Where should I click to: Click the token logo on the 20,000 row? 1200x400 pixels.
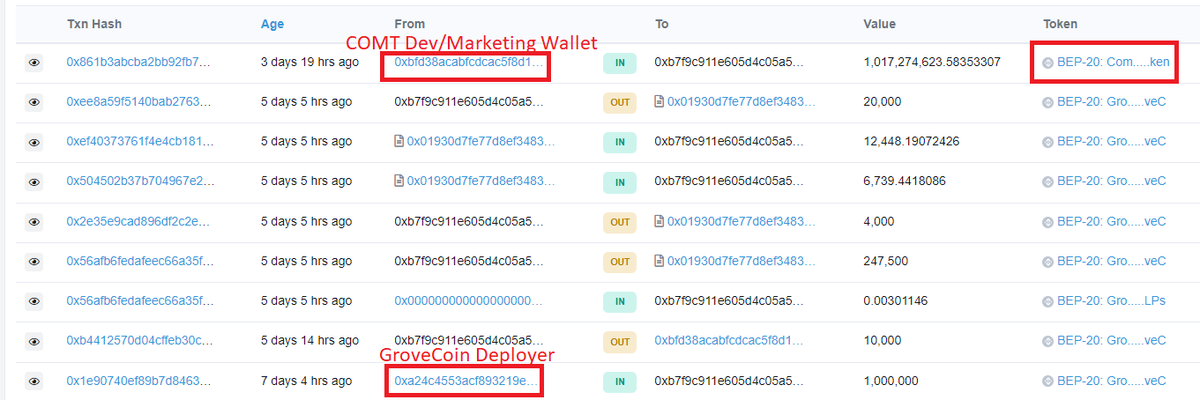click(x=1048, y=102)
